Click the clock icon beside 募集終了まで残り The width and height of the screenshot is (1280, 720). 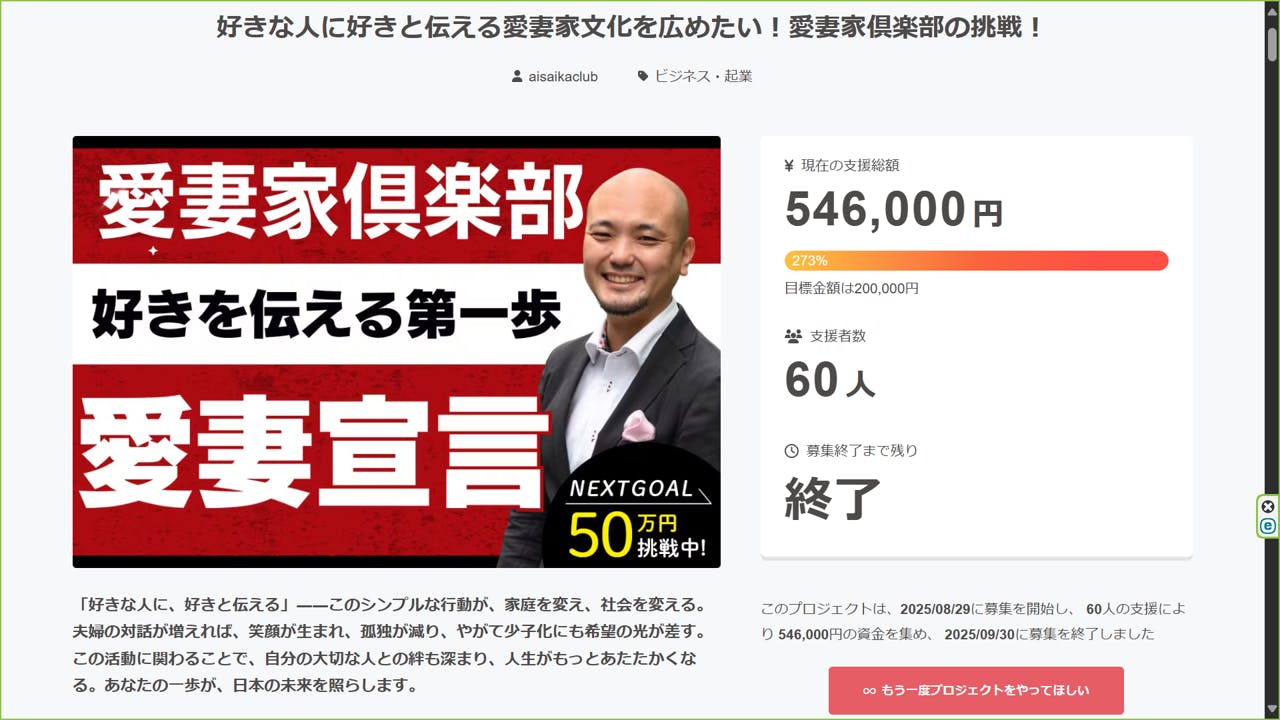pyautogui.click(x=792, y=451)
